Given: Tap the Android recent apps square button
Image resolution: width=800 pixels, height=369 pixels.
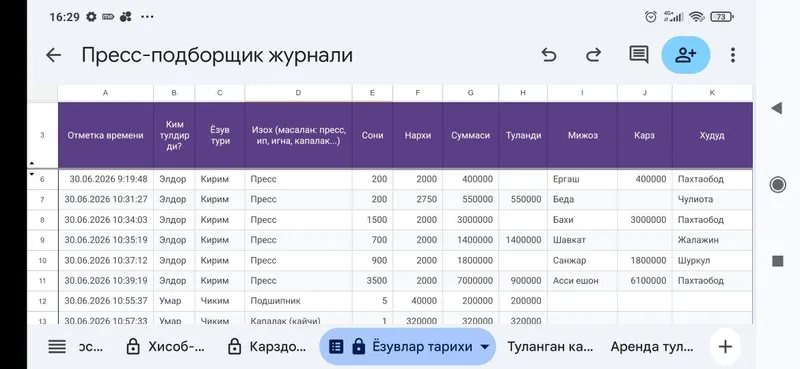Looking at the screenshot, I should [x=778, y=261].
